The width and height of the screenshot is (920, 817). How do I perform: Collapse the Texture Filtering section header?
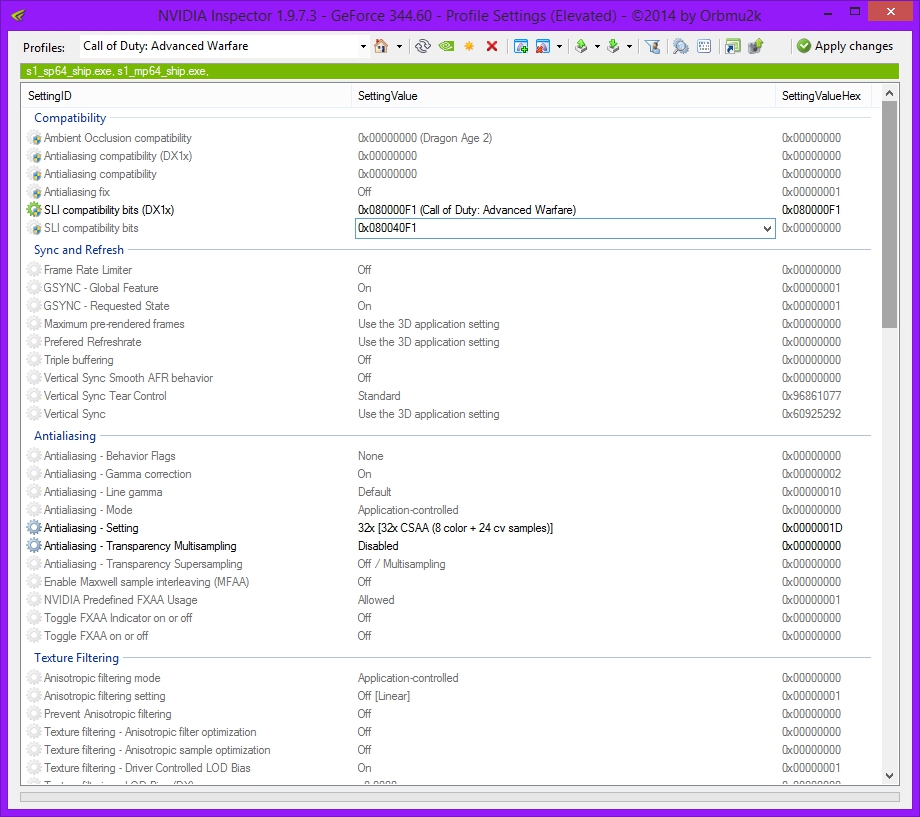76,658
